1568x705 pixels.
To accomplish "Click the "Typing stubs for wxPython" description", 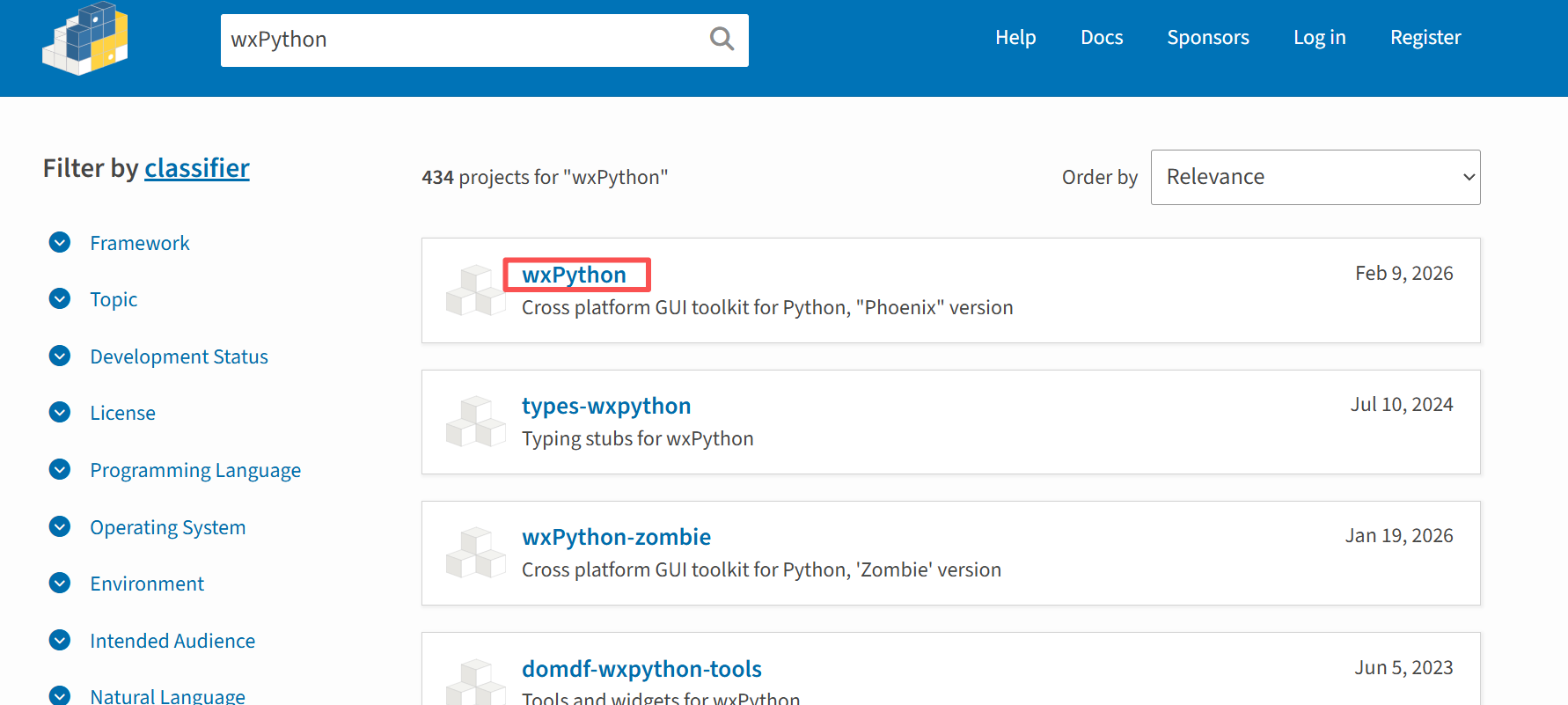I will (638, 438).
